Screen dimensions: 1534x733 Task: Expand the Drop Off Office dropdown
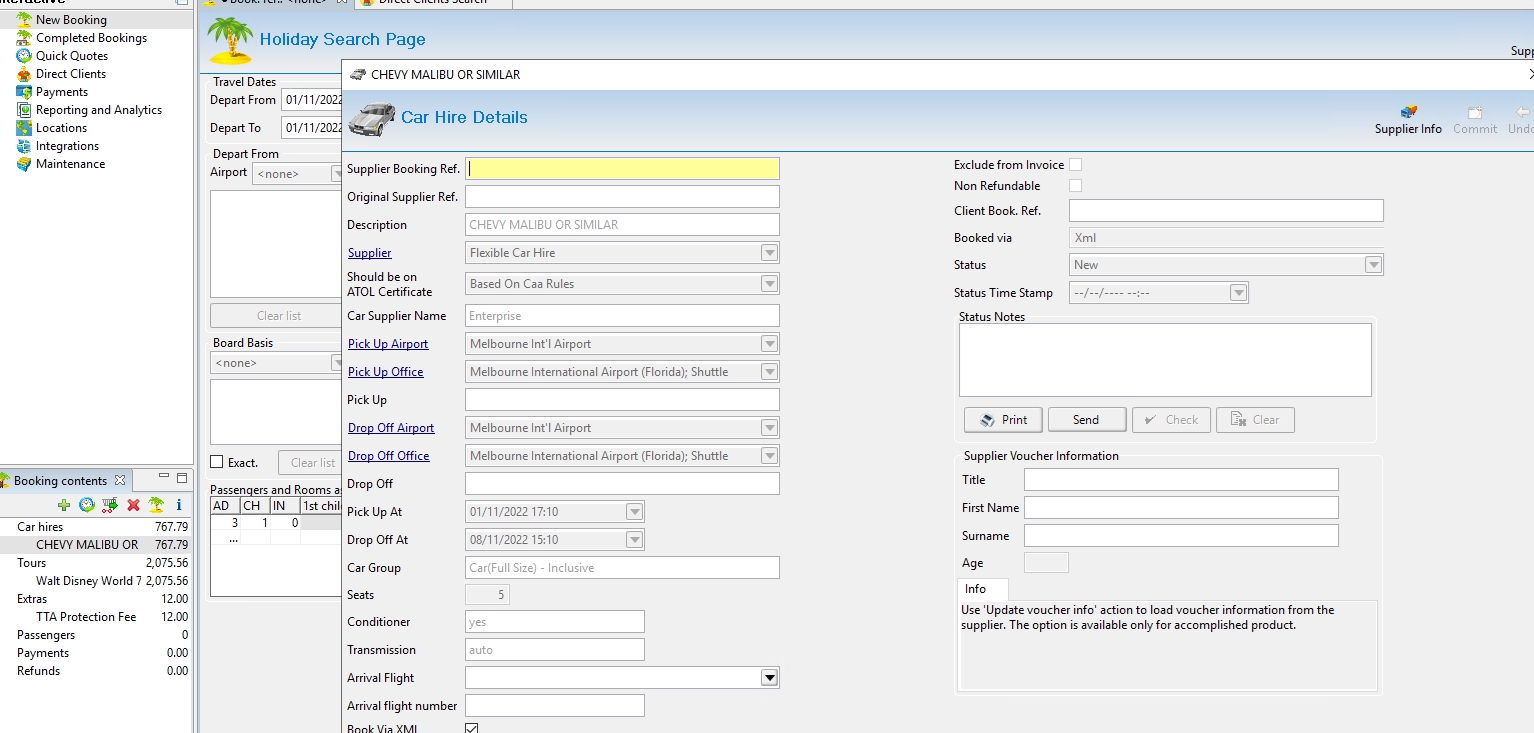click(x=769, y=456)
